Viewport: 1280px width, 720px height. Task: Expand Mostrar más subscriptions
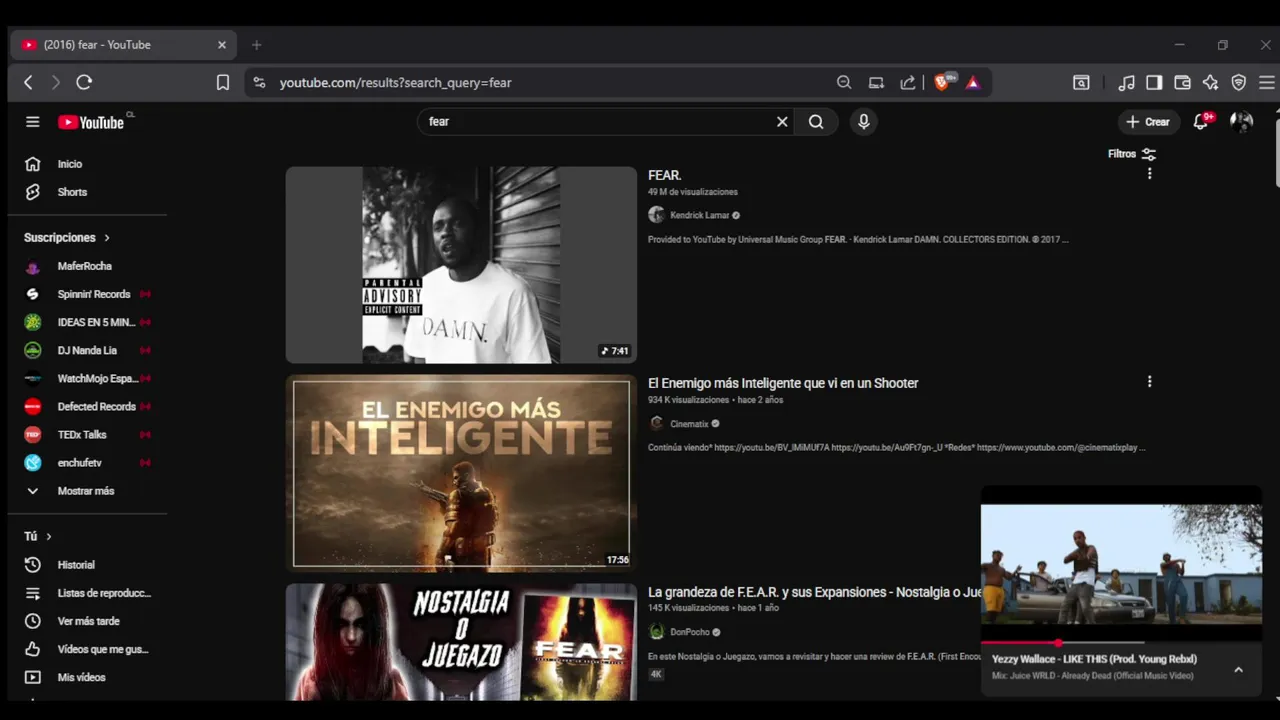[88, 491]
